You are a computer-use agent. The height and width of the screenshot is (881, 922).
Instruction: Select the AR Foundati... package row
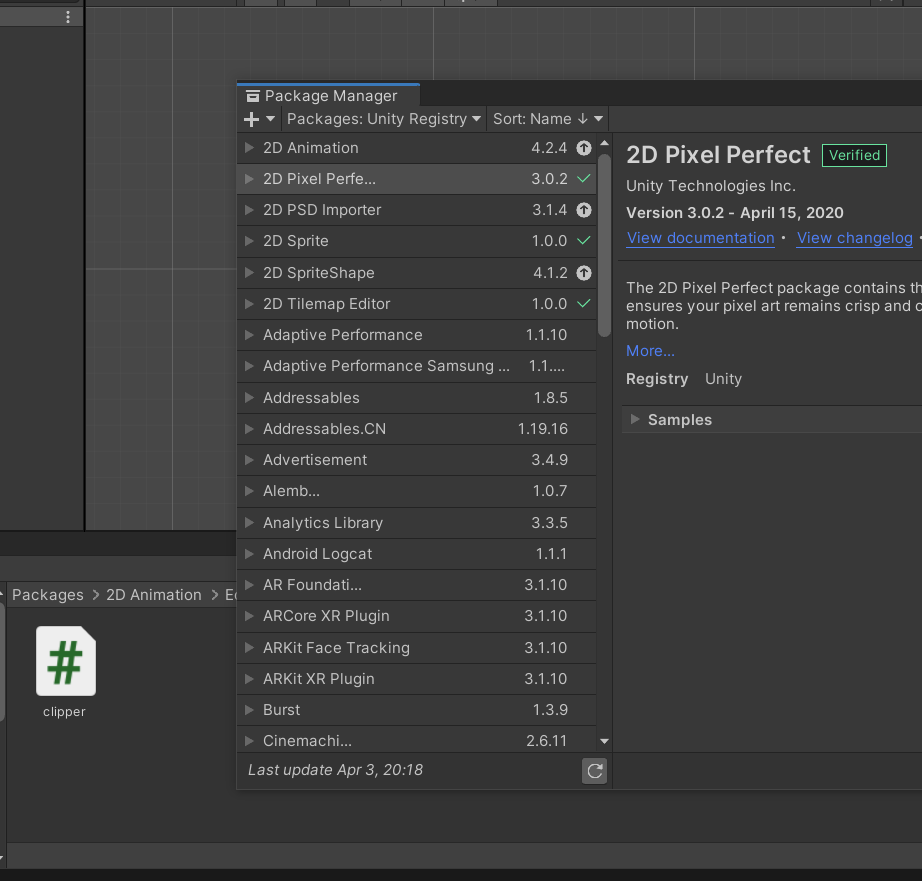pos(416,585)
